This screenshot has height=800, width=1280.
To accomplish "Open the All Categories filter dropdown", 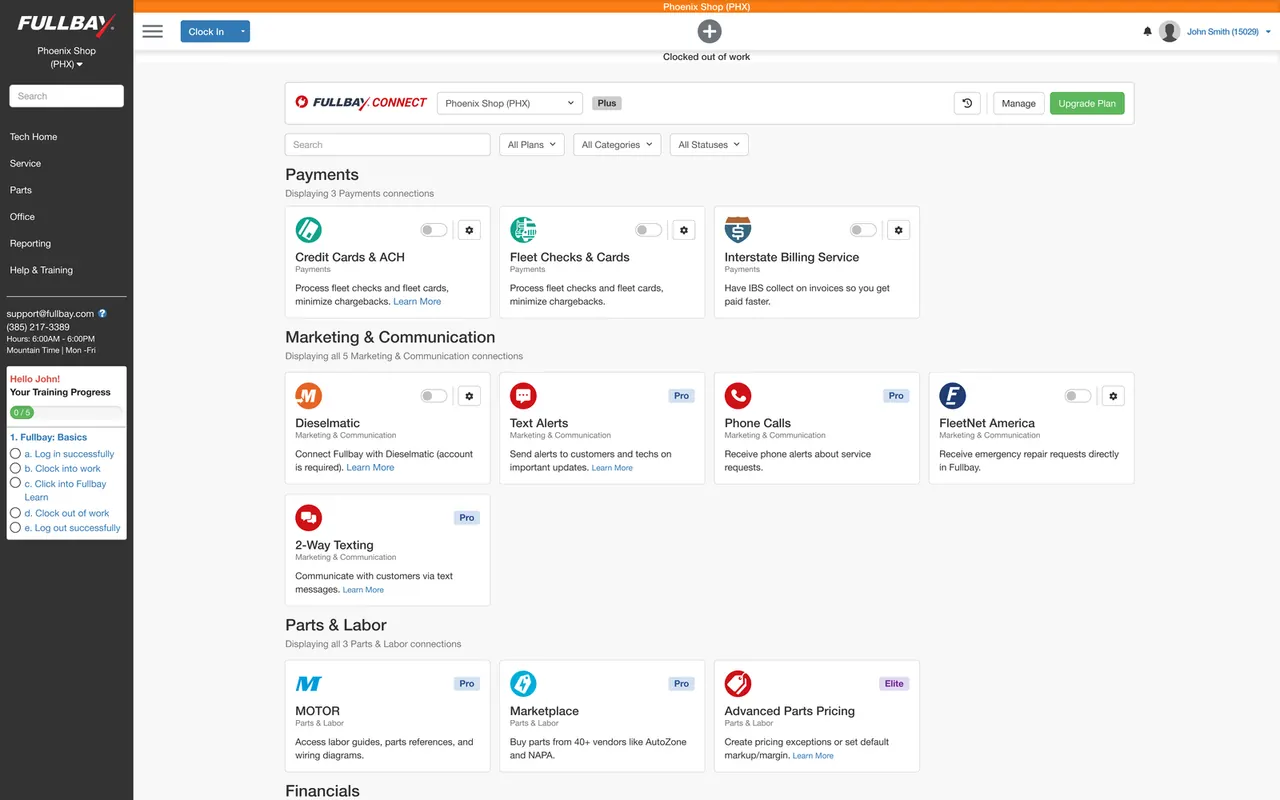I will click(x=617, y=145).
